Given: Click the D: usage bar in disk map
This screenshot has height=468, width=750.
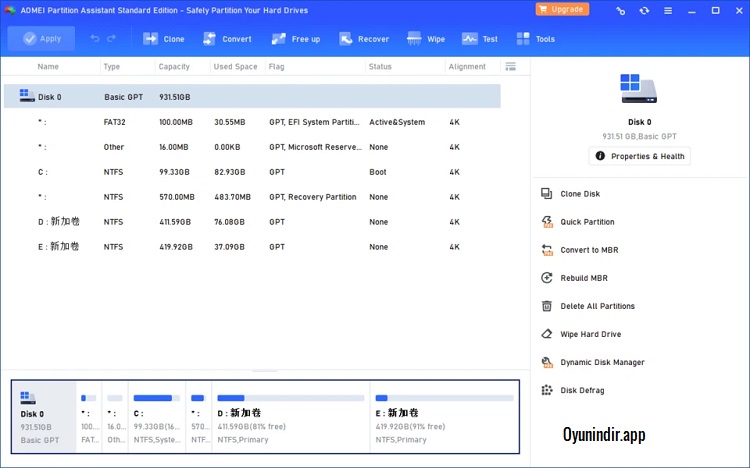Looking at the screenshot, I should click(x=291, y=398).
